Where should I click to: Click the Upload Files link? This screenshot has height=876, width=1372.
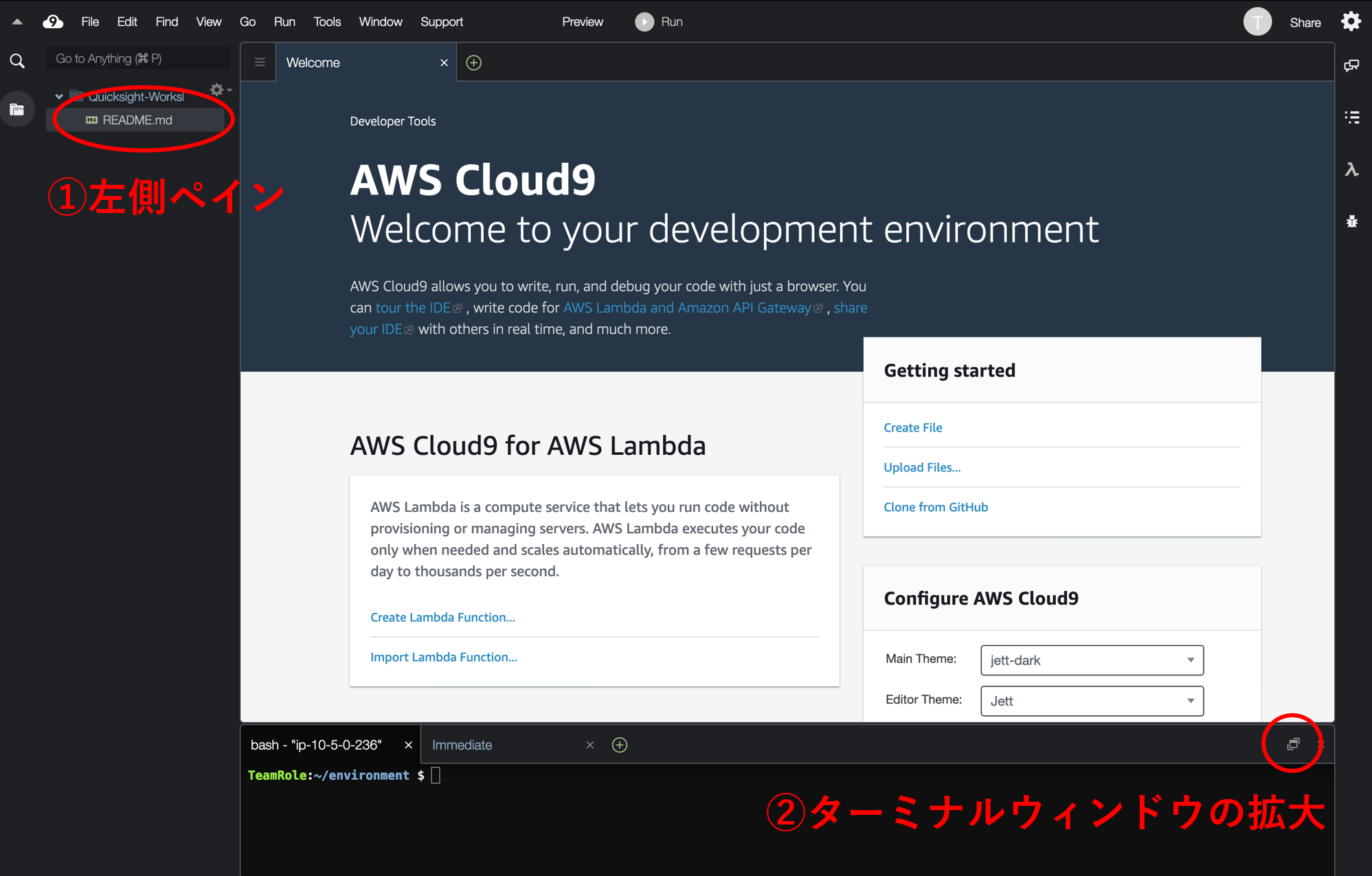click(x=922, y=467)
